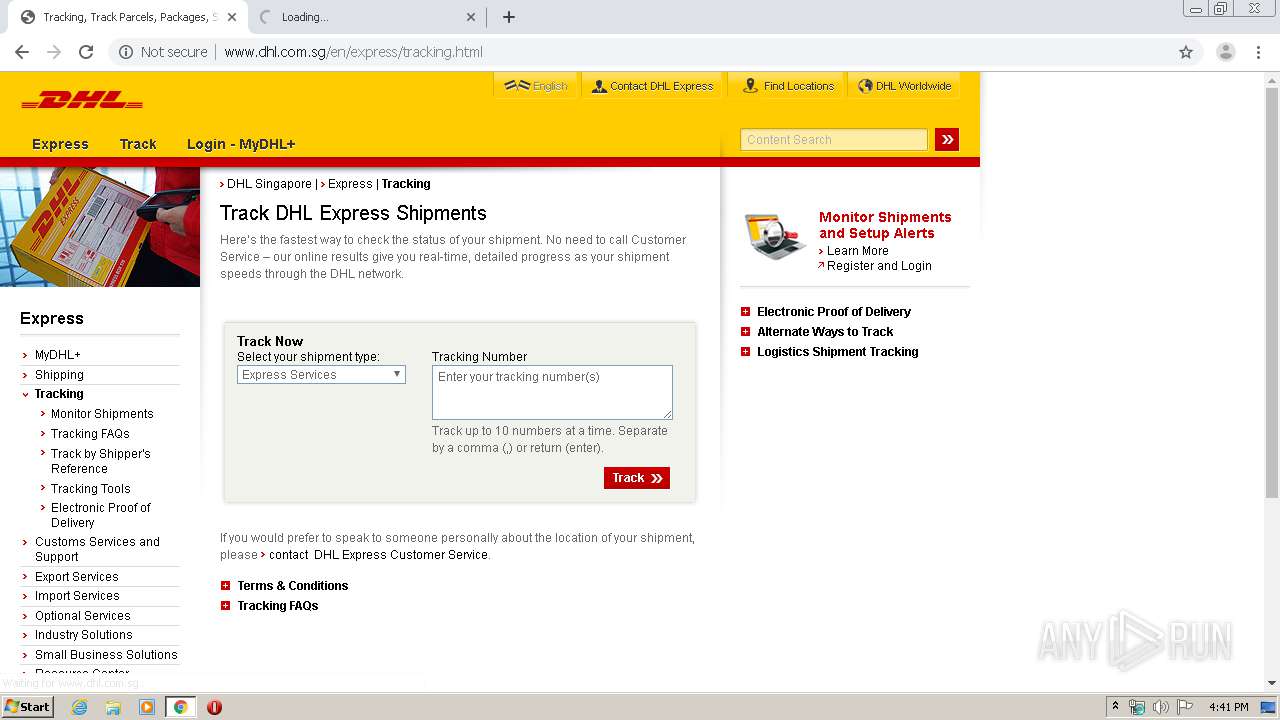Open the Shipping sidebar item
Viewport: 1280px width, 720px height.
click(x=59, y=375)
